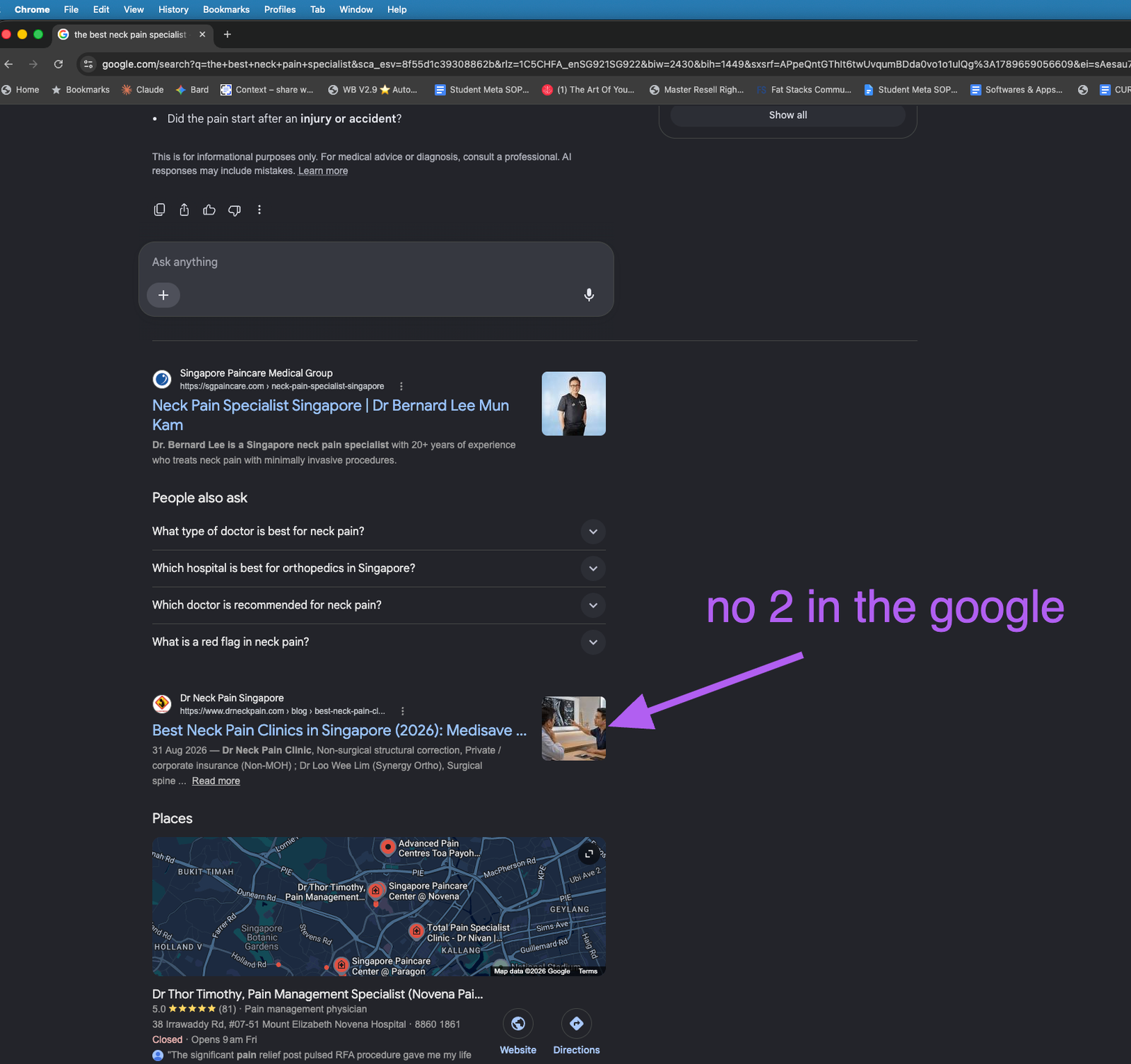Screen dimensions: 1131x1064
Task: Open Neck Pain Specialist Singapore Dr Bernard Lee link
Action: (x=331, y=415)
